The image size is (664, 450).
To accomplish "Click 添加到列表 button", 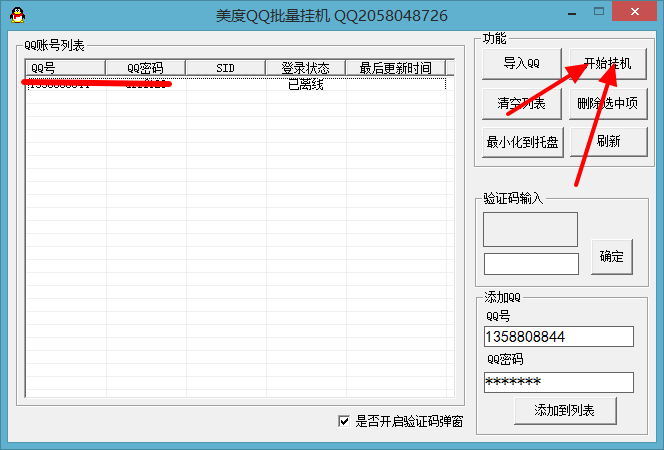I will (565, 410).
